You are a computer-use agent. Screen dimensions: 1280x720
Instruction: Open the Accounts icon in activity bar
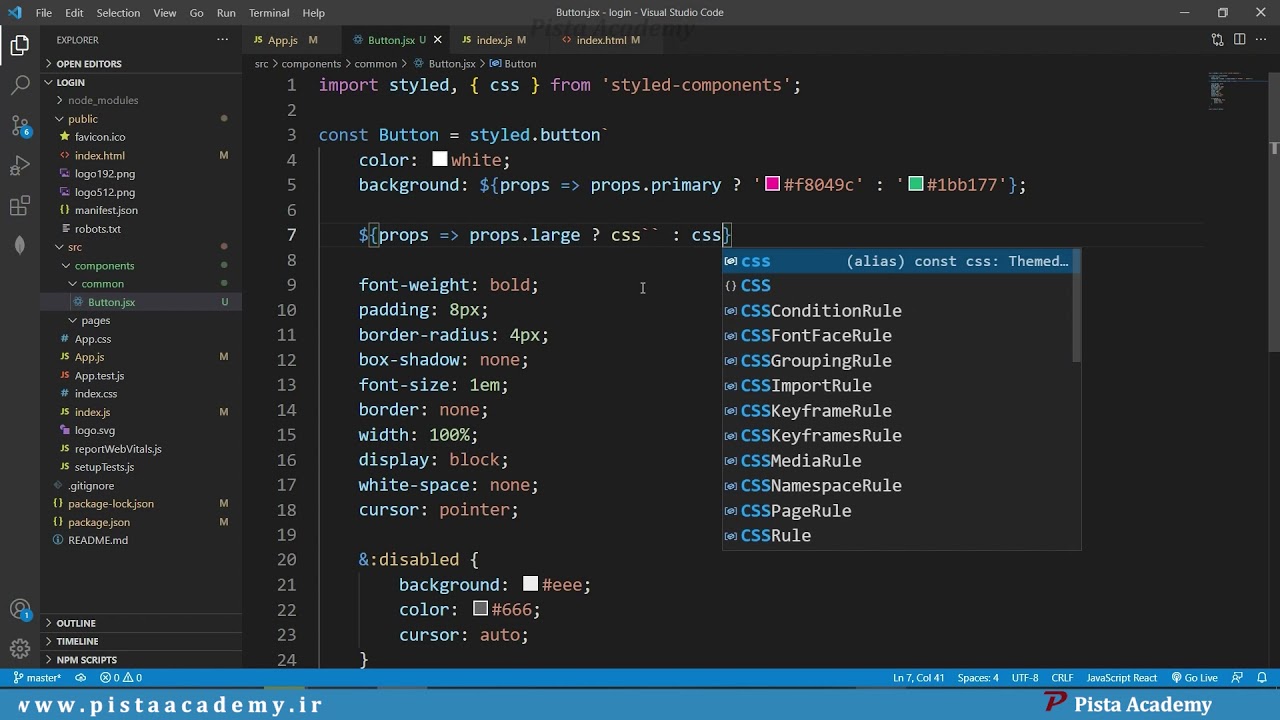pyautogui.click(x=20, y=609)
